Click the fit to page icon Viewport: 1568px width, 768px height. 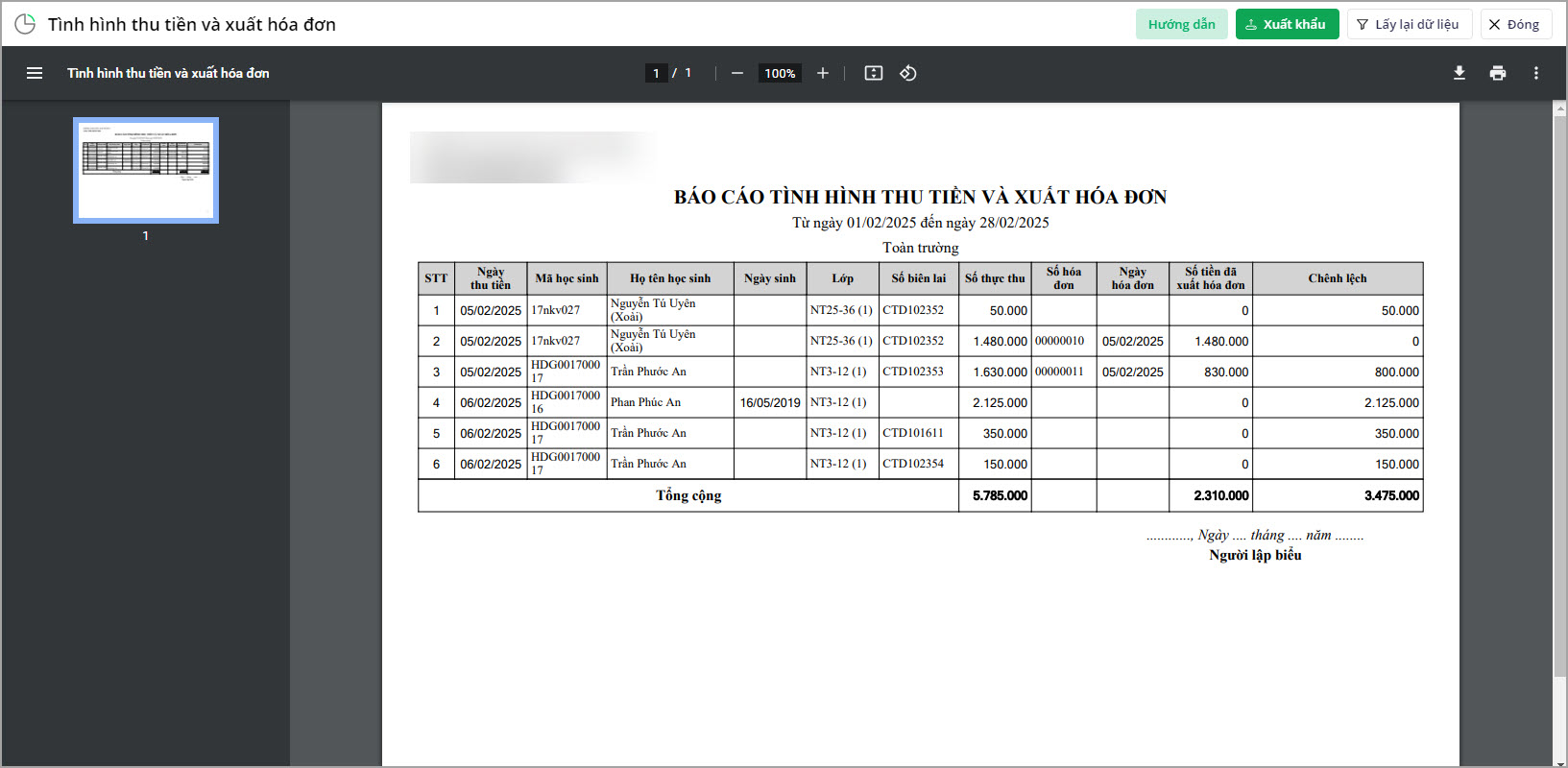coord(874,73)
